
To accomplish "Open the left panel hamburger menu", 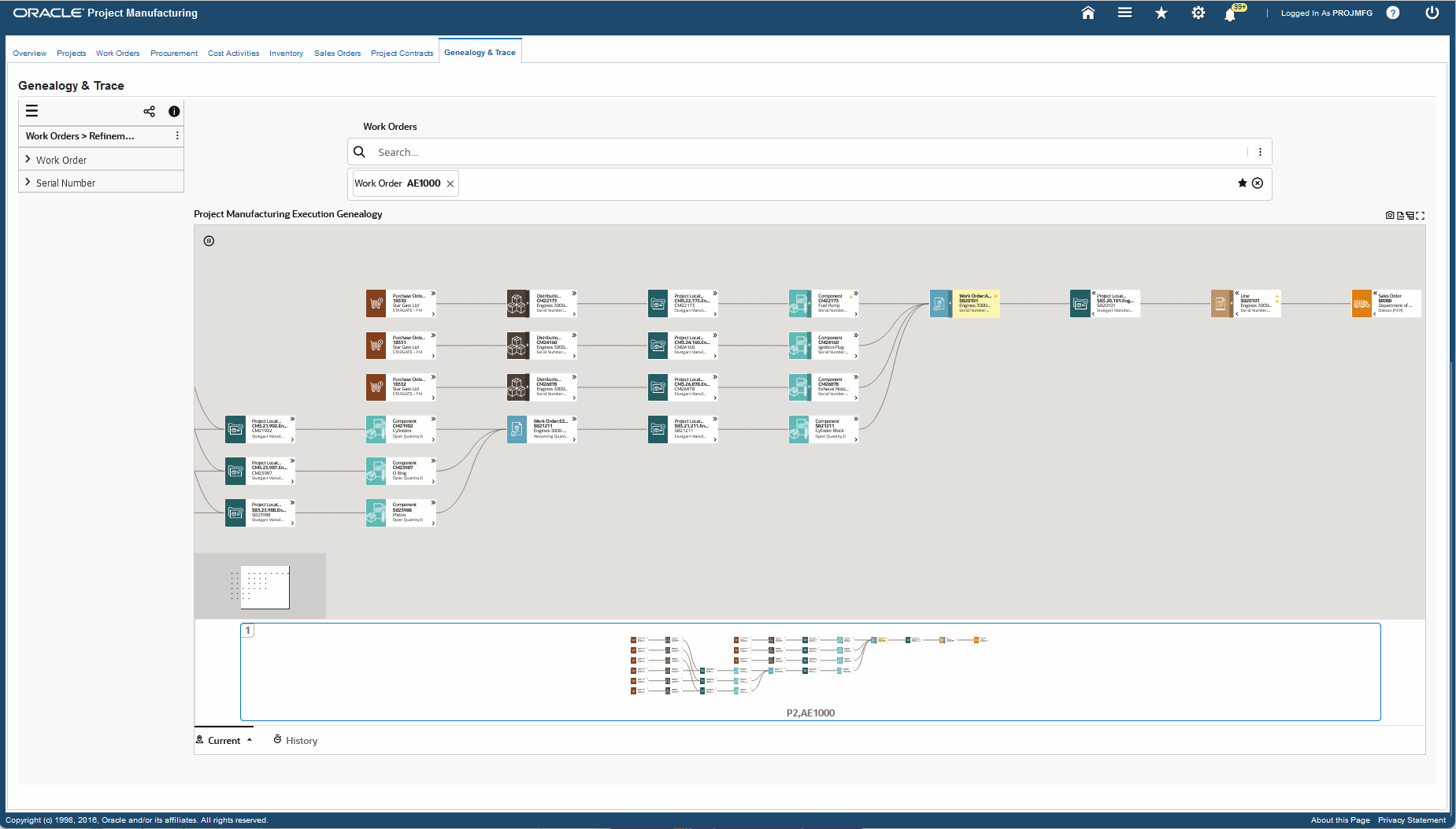I will pyautogui.click(x=32, y=111).
